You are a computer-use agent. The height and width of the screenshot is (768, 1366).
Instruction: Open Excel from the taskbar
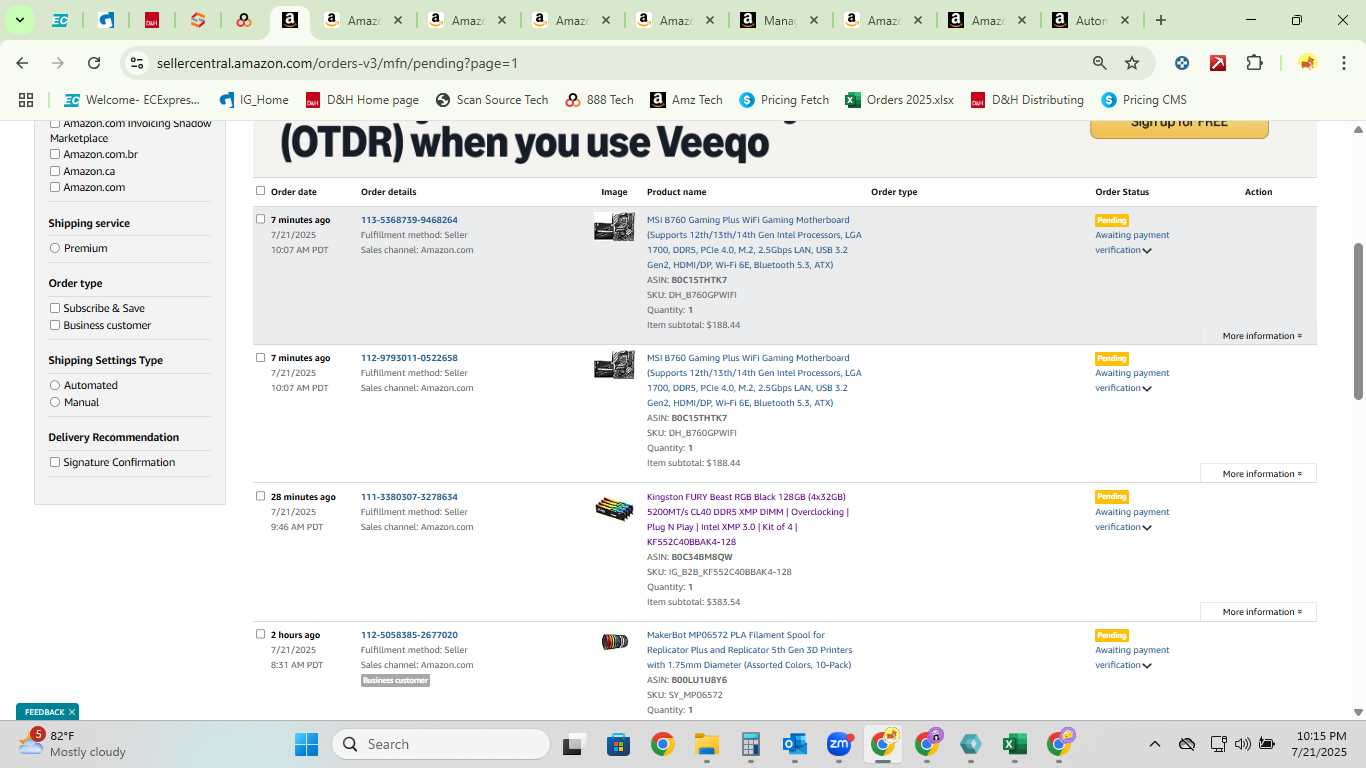click(1014, 744)
